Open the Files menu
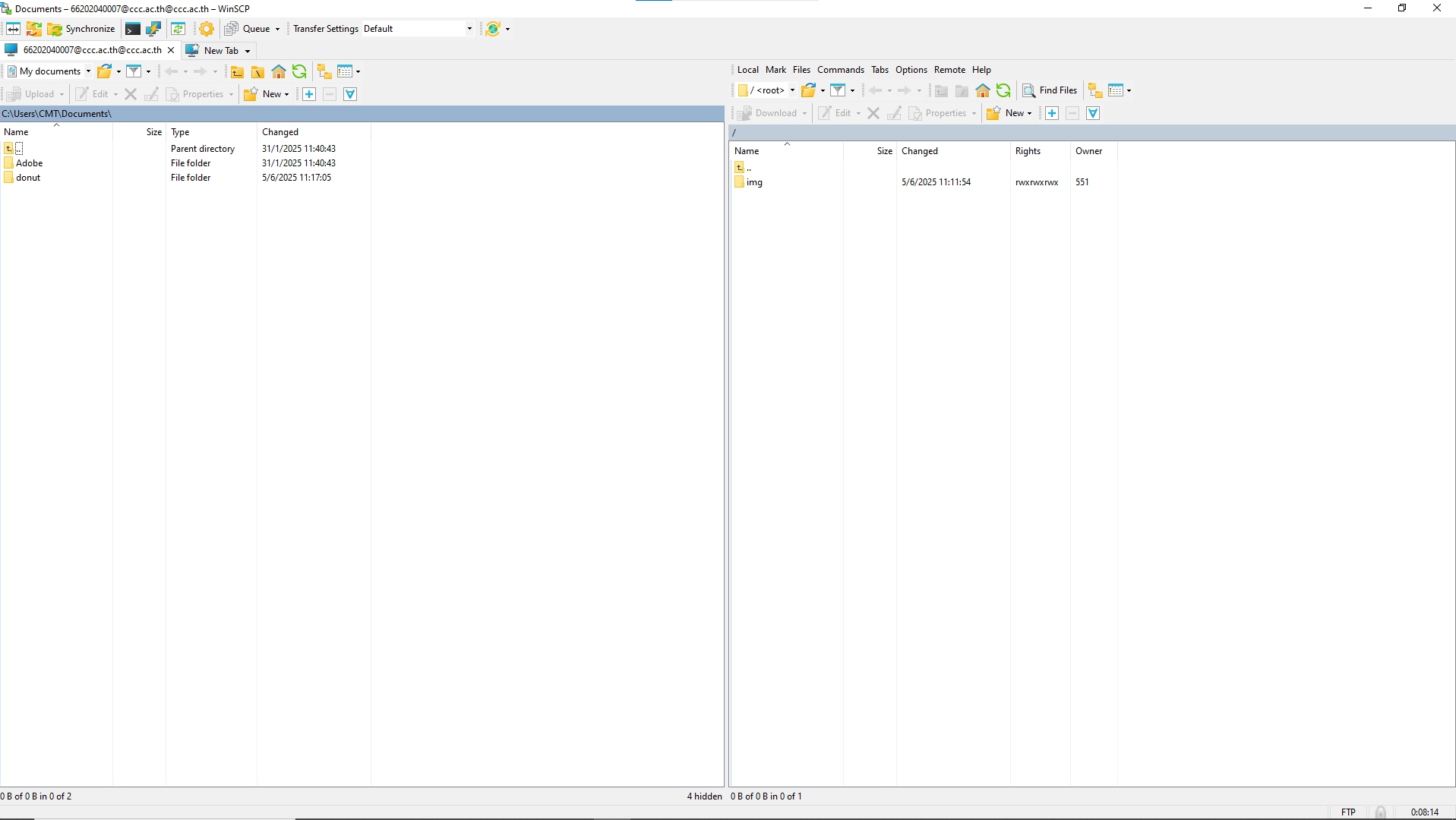This screenshot has width=1456, height=820. click(x=801, y=70)
